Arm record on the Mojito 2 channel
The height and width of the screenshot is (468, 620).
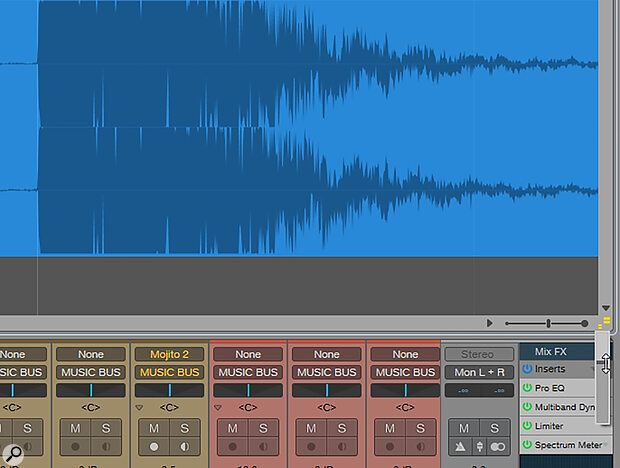(x=154, y=447)
